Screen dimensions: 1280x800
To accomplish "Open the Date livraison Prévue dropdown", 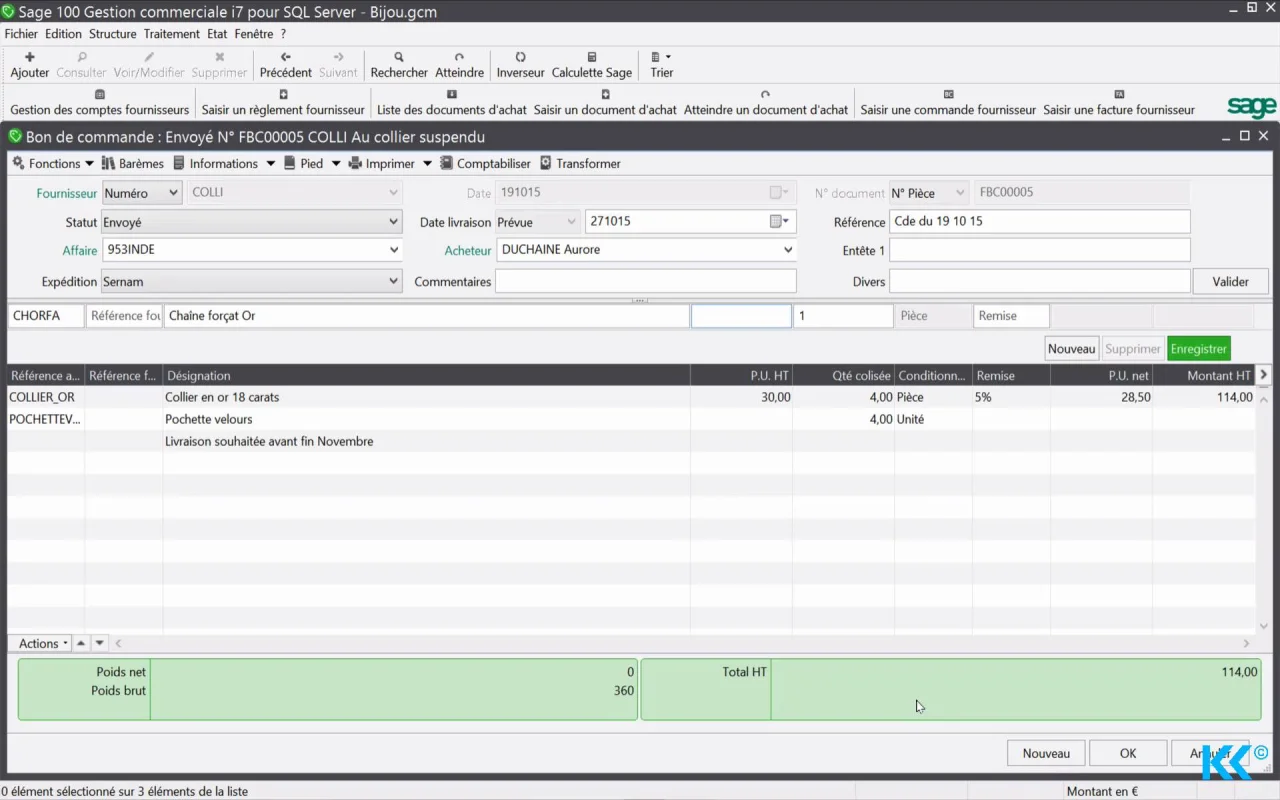I will pyautogui.click(x=571, y=221).
